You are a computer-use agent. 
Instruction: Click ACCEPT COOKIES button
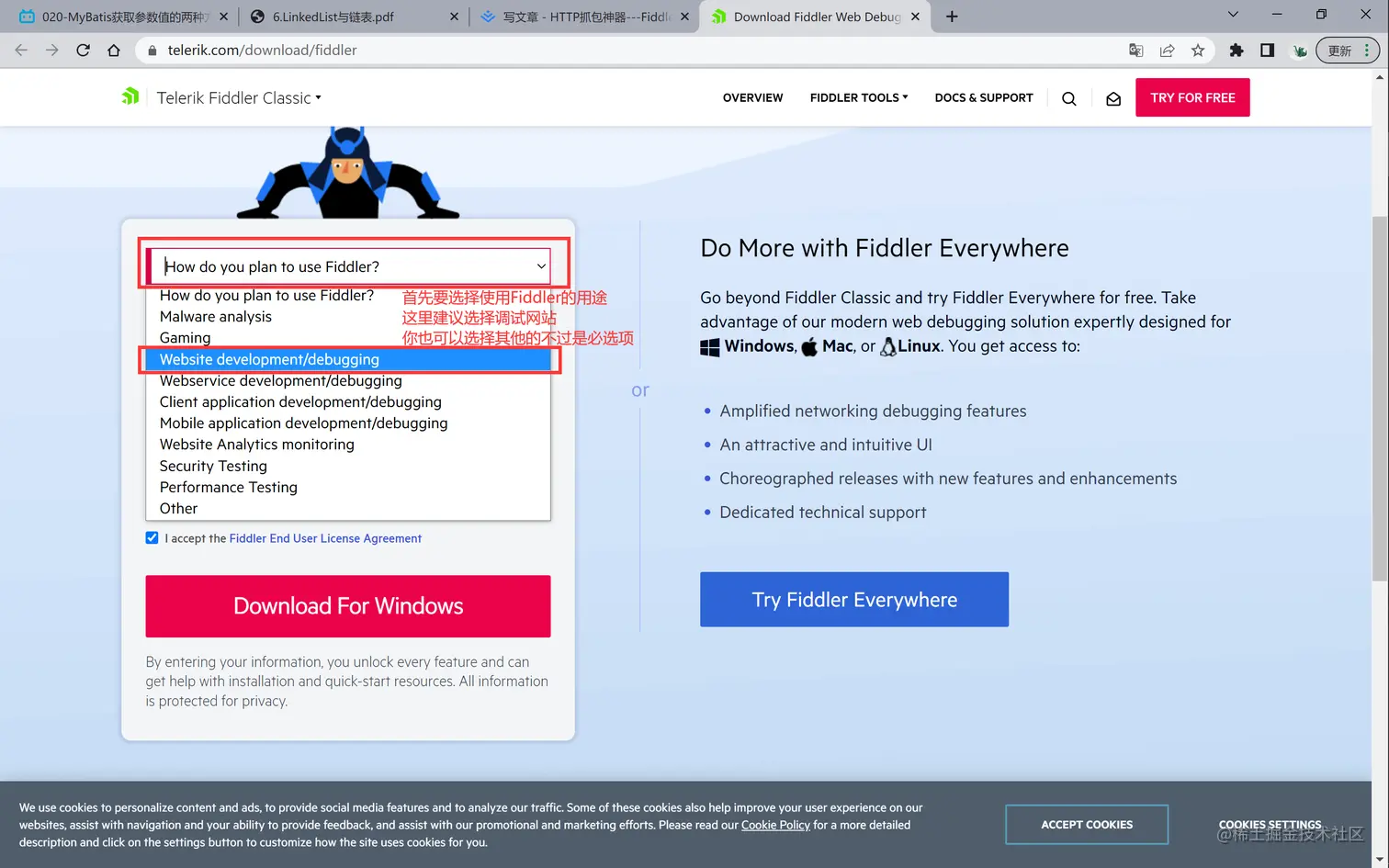(1087, 825)
